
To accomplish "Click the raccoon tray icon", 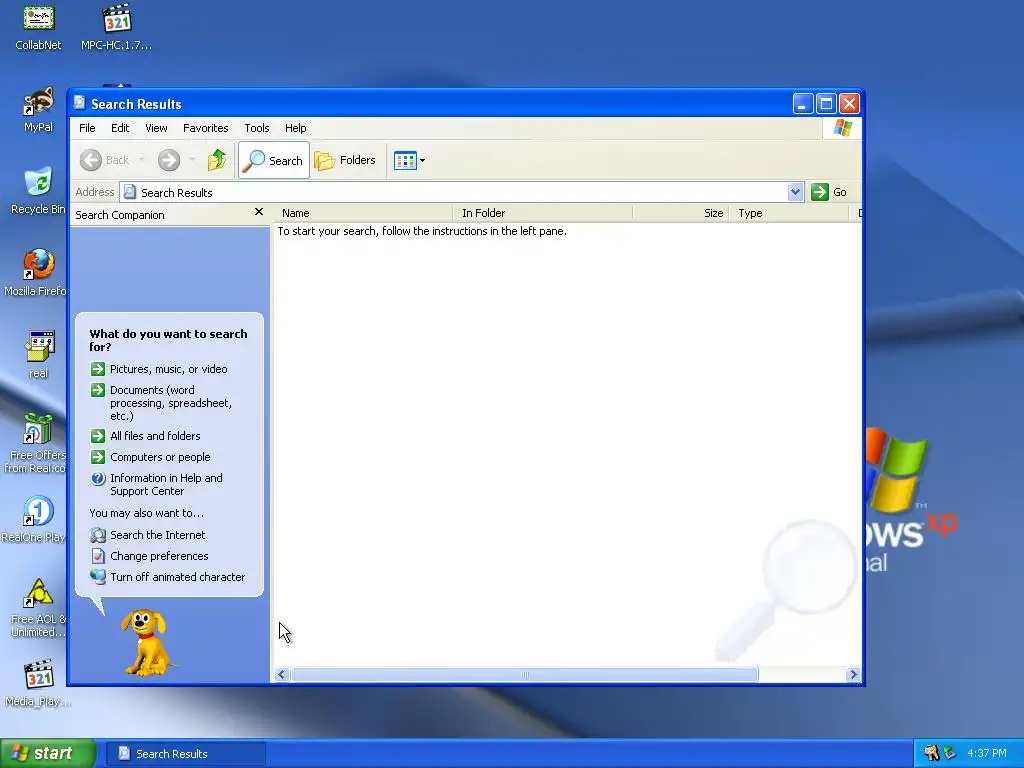I will click(931, 754).
